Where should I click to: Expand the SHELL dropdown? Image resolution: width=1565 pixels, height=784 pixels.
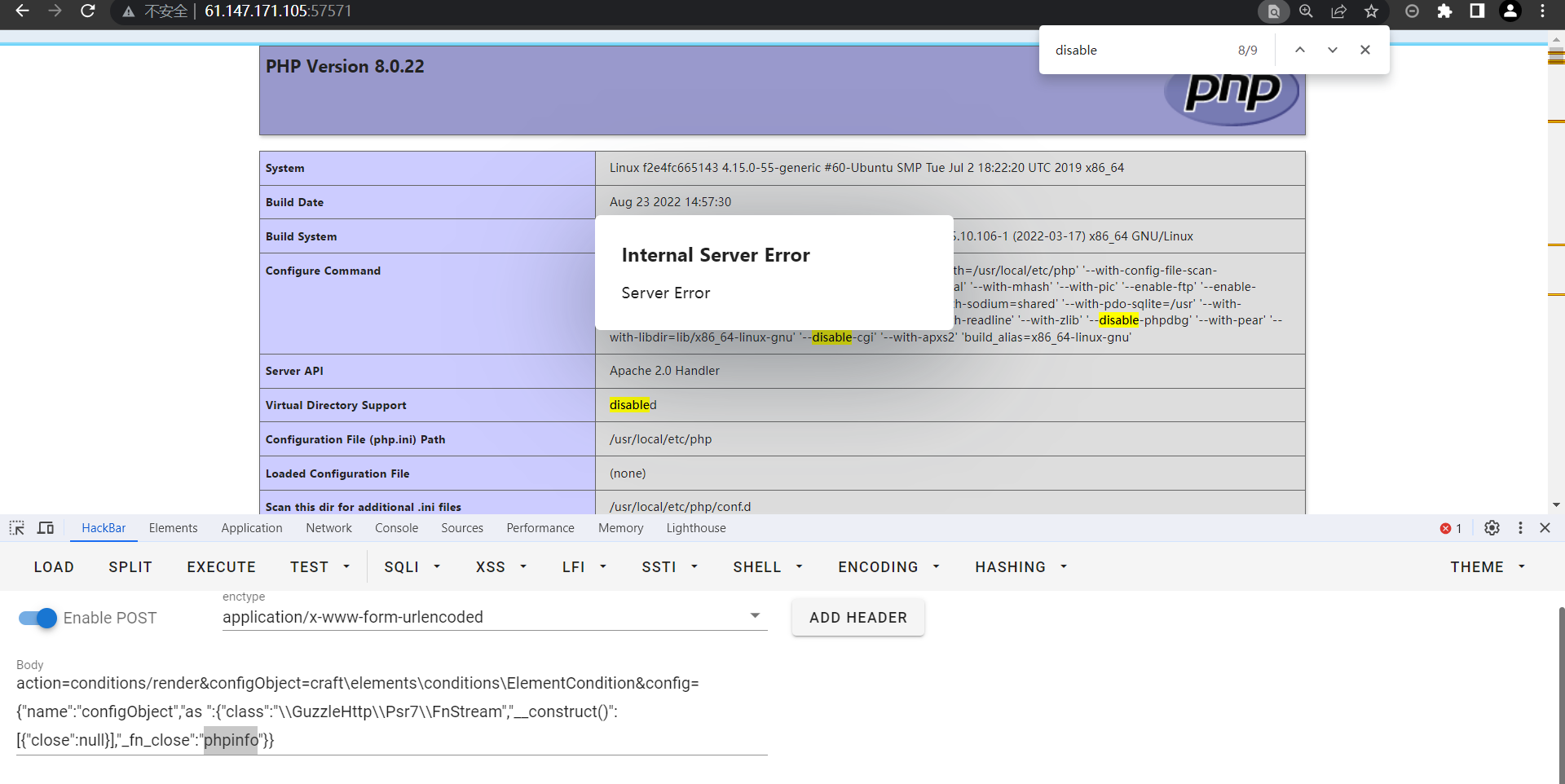click(x=768, y=567)
